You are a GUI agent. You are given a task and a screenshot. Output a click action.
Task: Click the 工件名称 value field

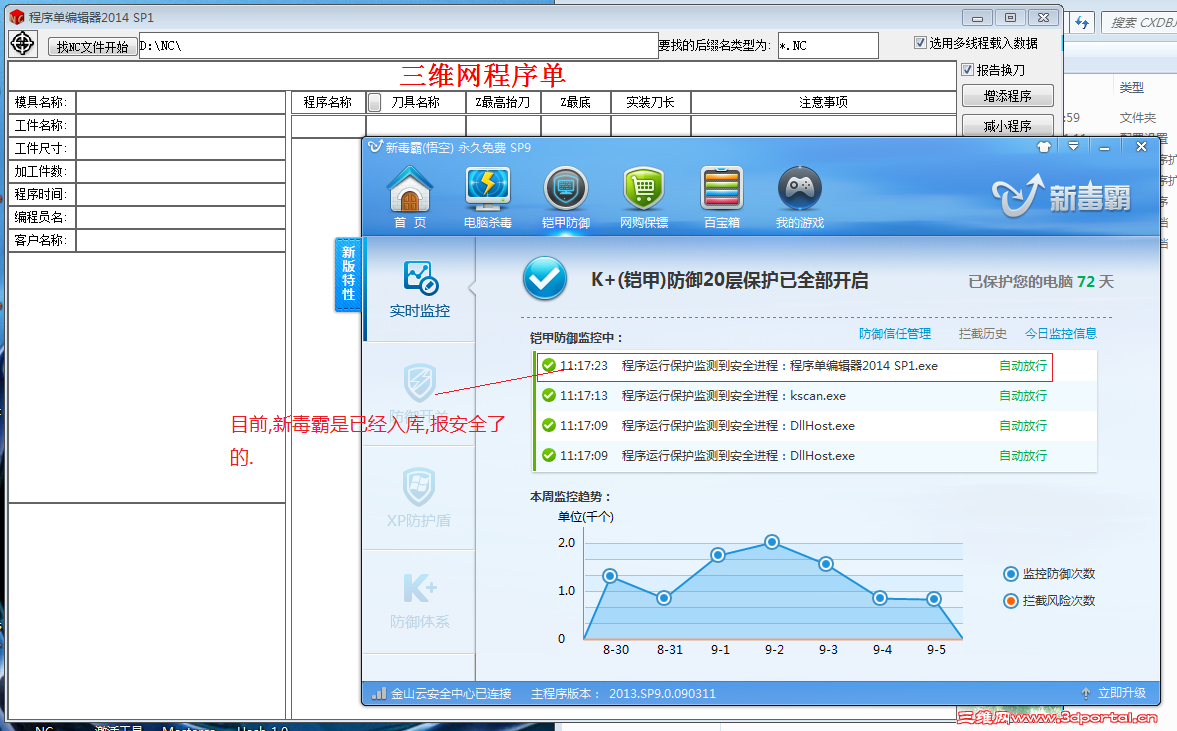(x=180, y=125)
